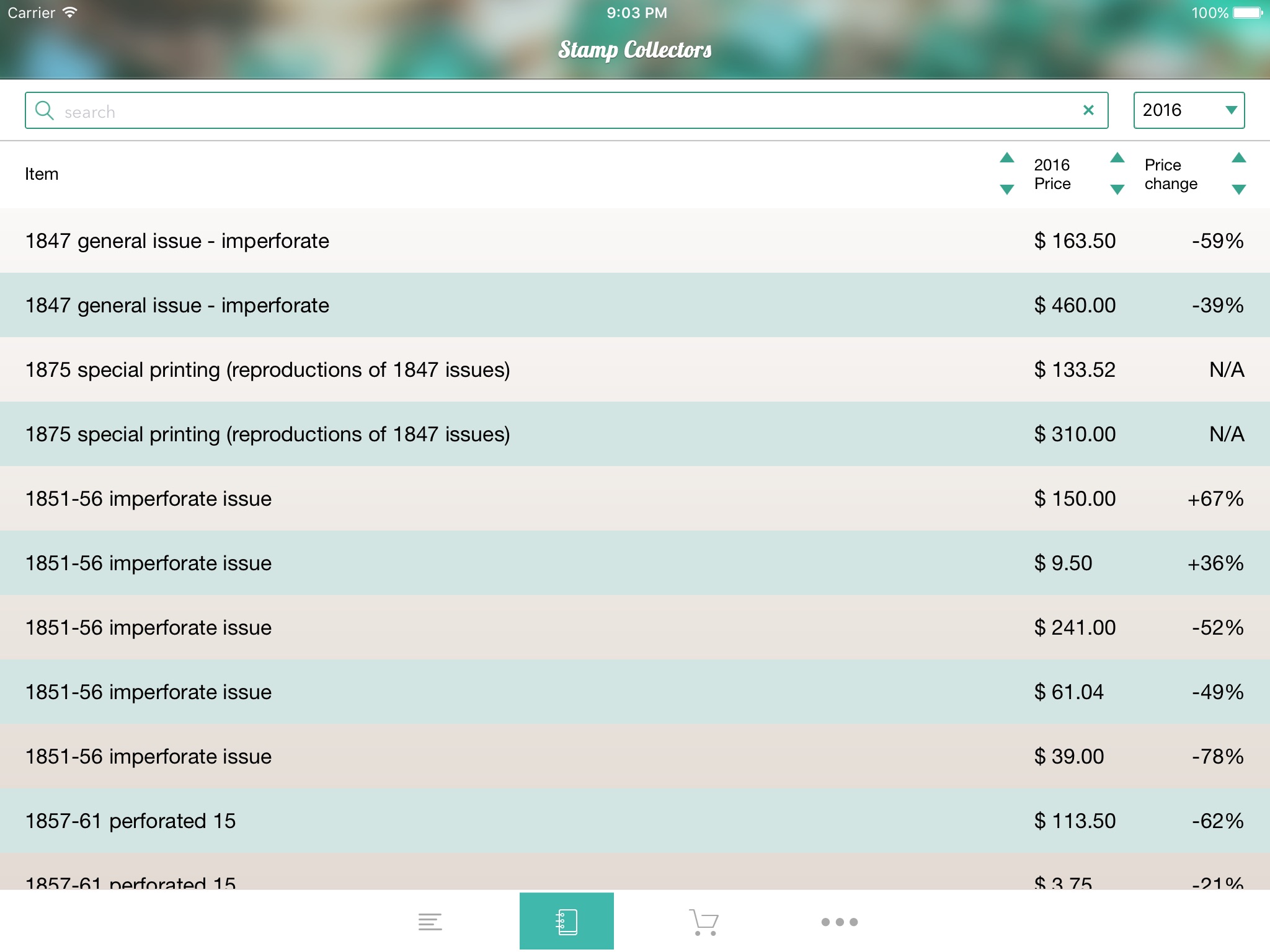Sort Item column ascending with up arrow
This screenshot has width=1270, height=952.
1007,158
